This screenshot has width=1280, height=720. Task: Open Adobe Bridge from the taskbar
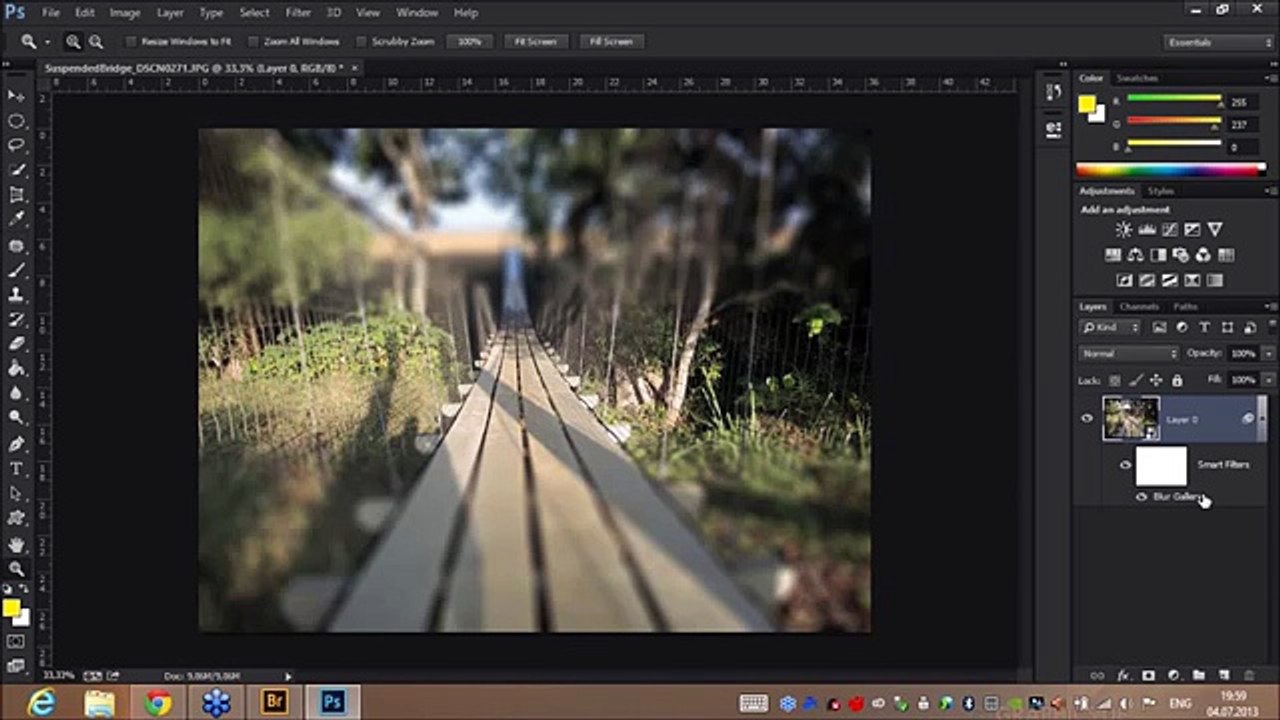(x=274, y=702)
